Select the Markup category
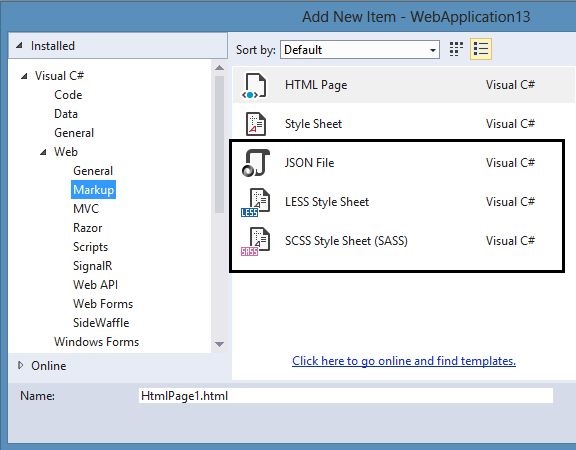 pyautogui.click(x=93, y=190)
